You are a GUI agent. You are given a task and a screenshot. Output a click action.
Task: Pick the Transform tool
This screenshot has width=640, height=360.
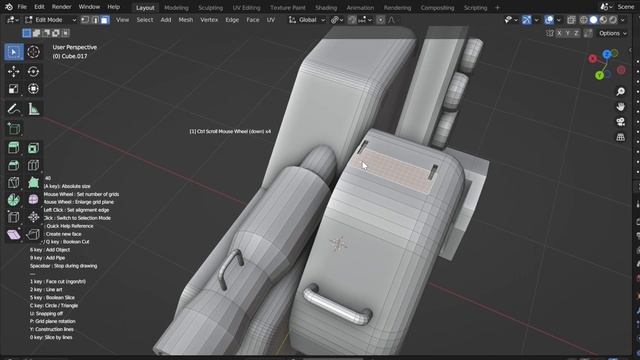click(33, 89)
